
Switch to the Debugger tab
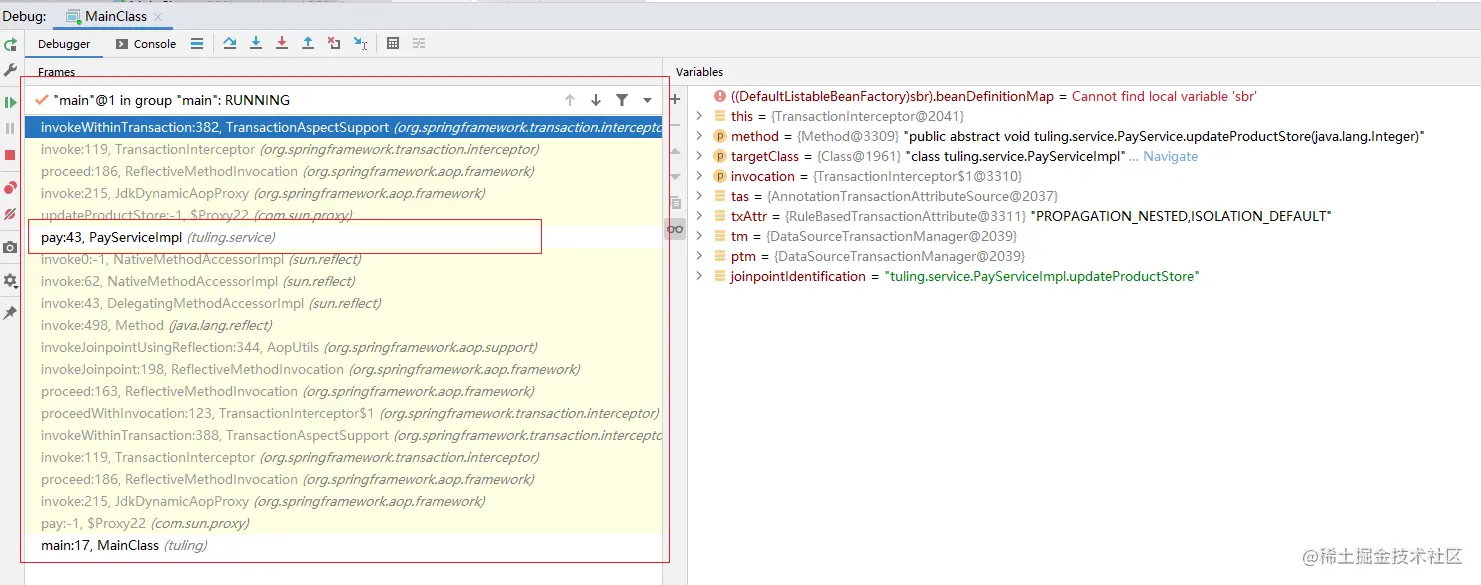coord(64,44)
